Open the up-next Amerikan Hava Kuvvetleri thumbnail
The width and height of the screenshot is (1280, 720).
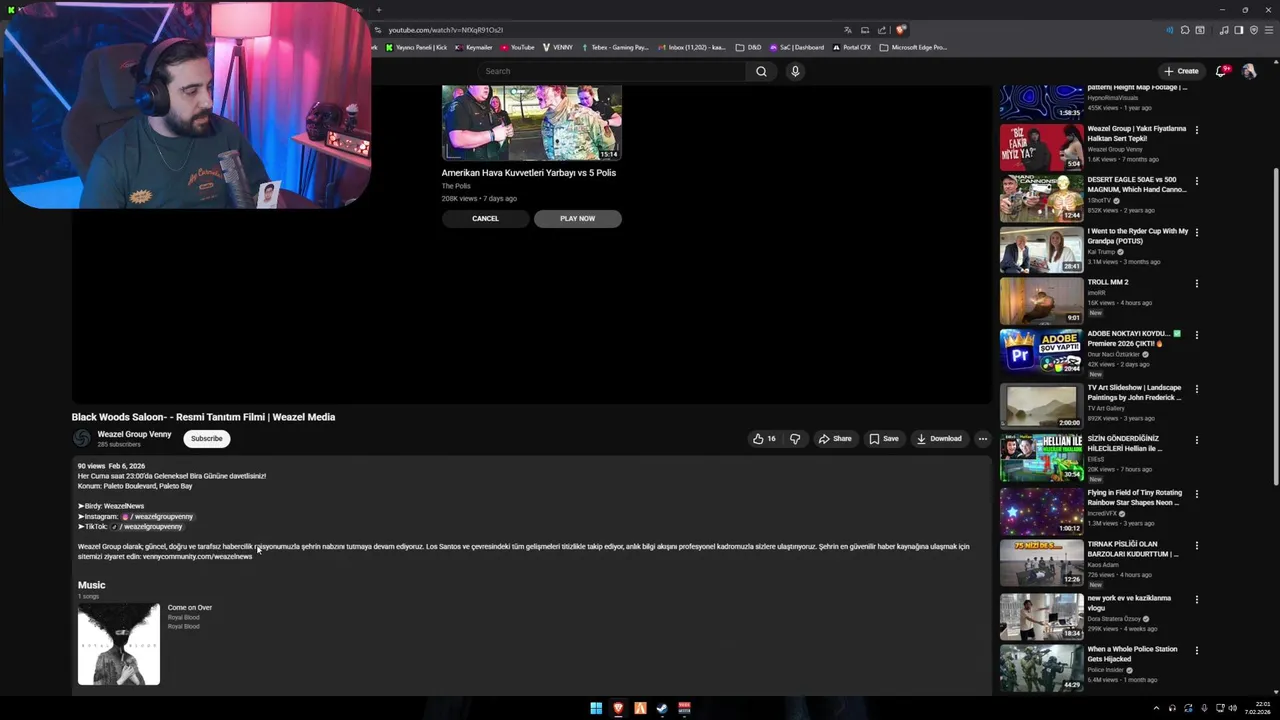click(532, 122)
